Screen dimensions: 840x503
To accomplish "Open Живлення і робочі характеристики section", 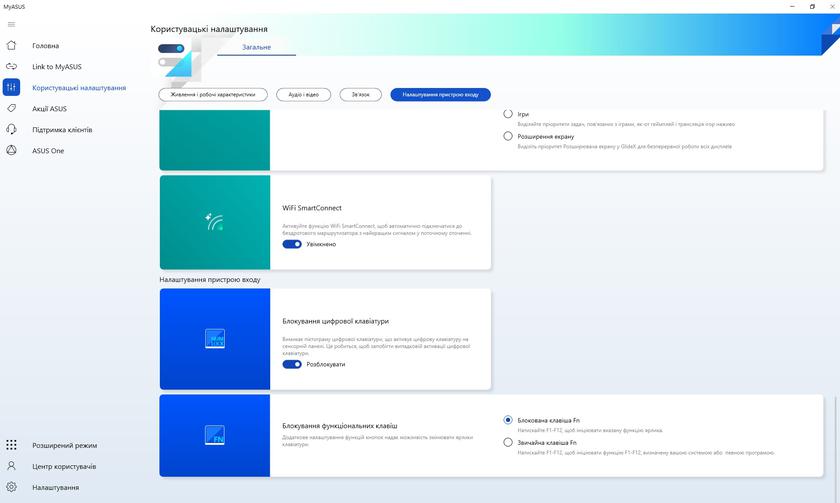I will coord(212,94).
